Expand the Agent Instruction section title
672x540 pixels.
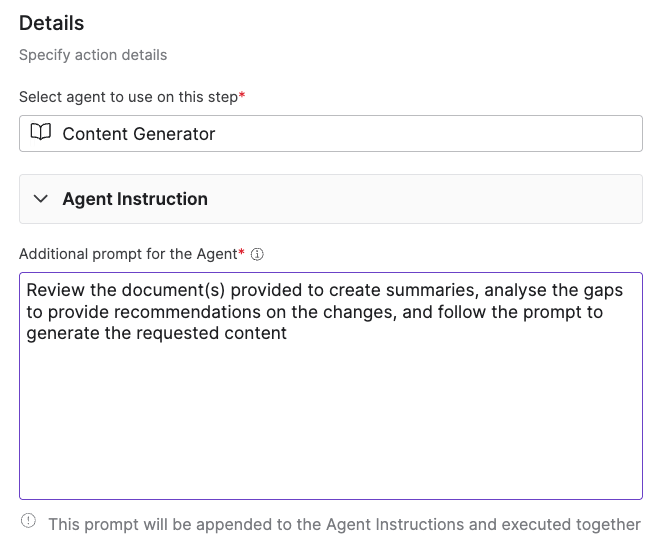135,199
